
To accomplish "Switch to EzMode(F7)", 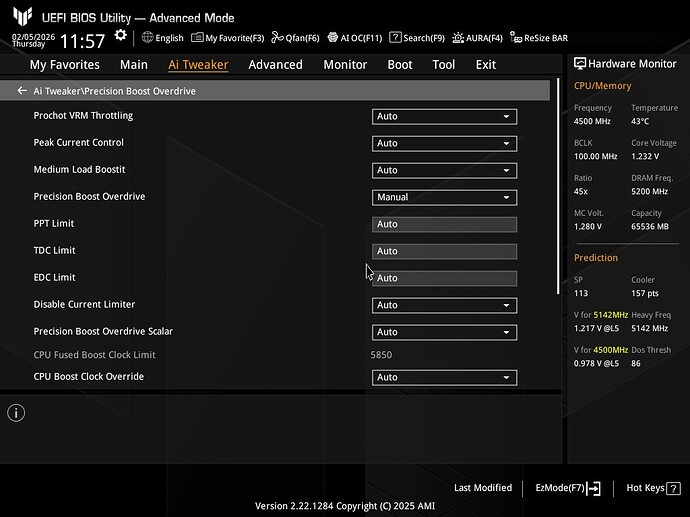I will tap(568, 488).
